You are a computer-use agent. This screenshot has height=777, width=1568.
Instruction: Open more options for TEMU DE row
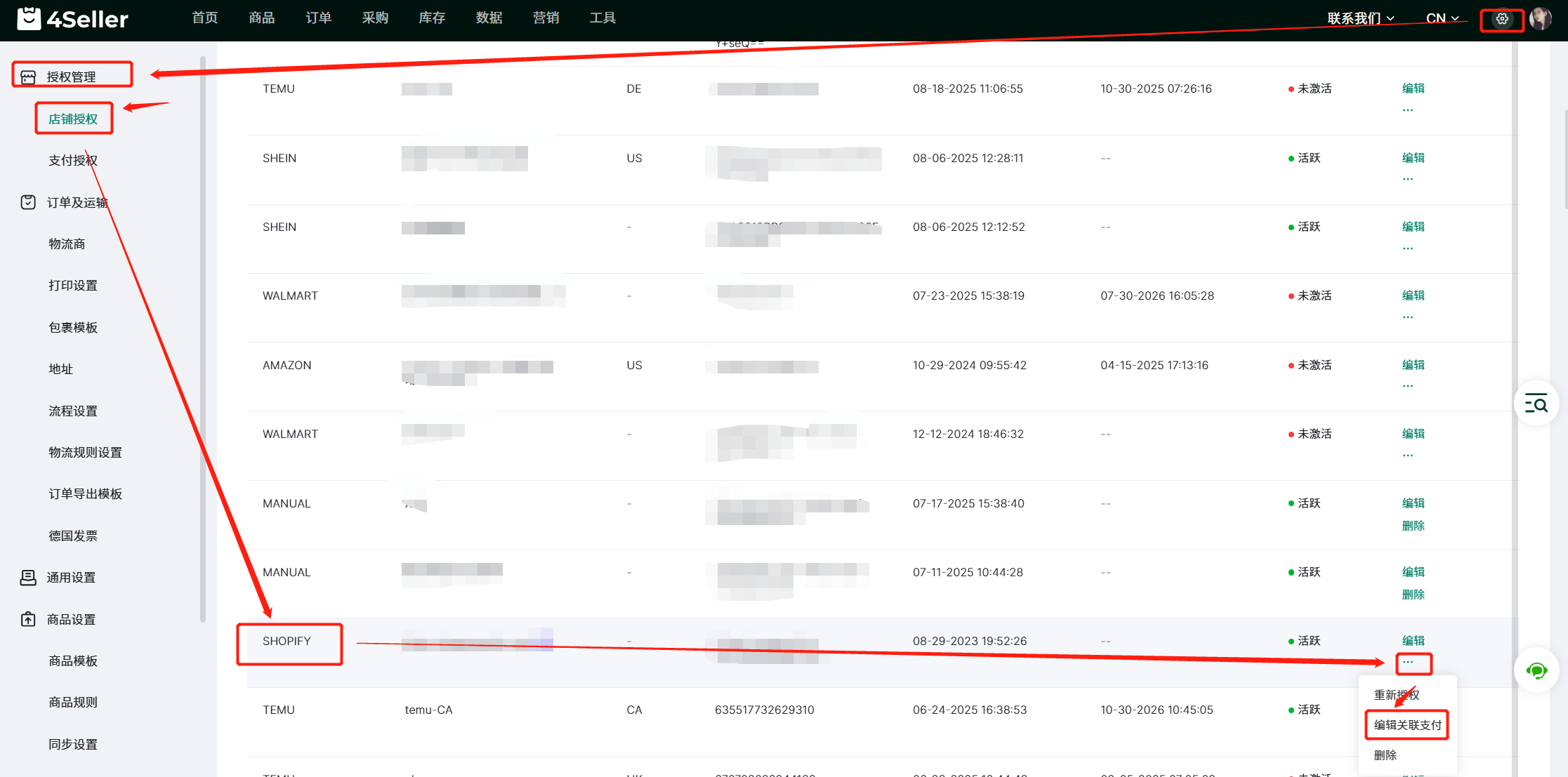pos(1408,110)
